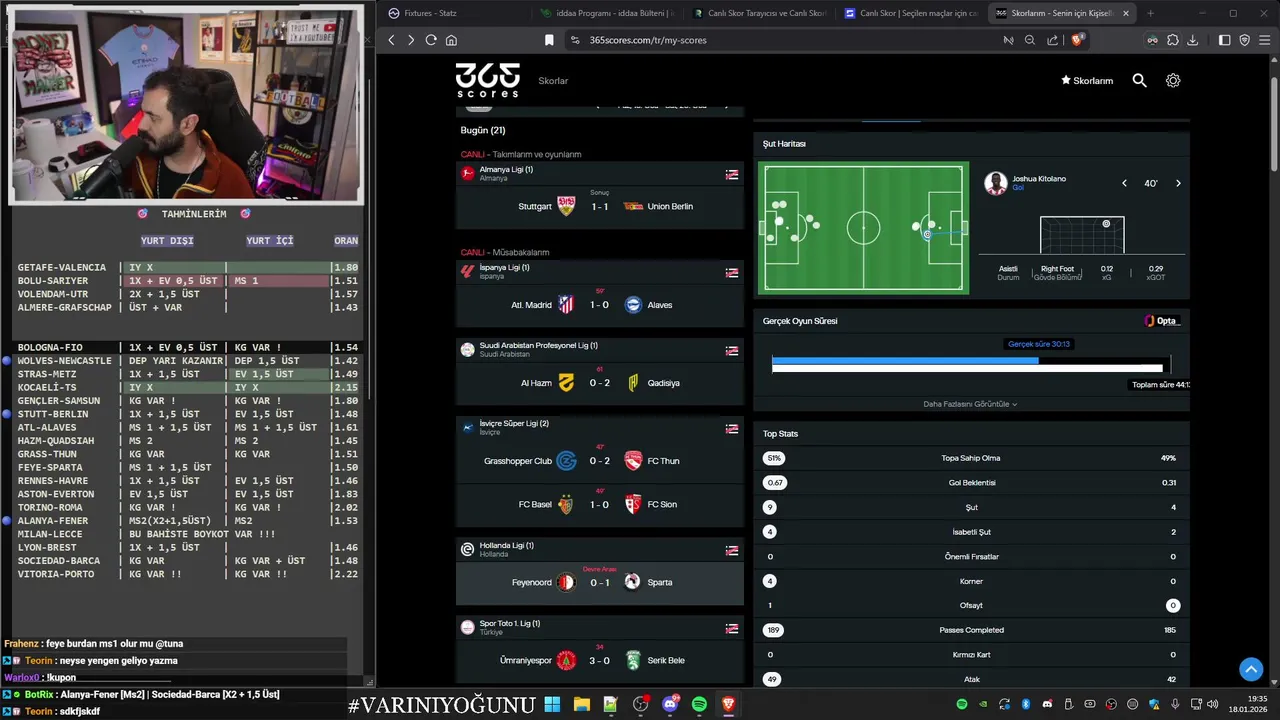Toggle notifications for Almanya Ligi
The image size is (1280, 720).
tap(732, 174)
